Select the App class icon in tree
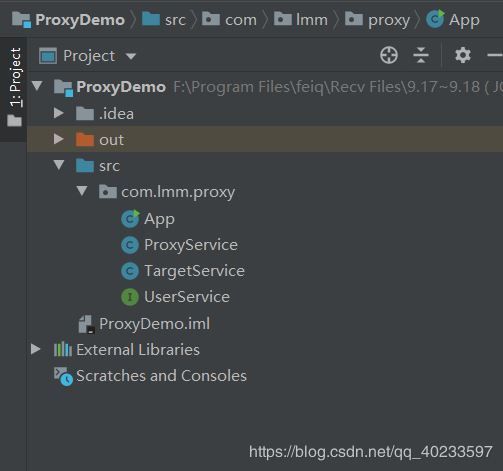The height and width of the screenshot is (471, 503). [130, 219]
